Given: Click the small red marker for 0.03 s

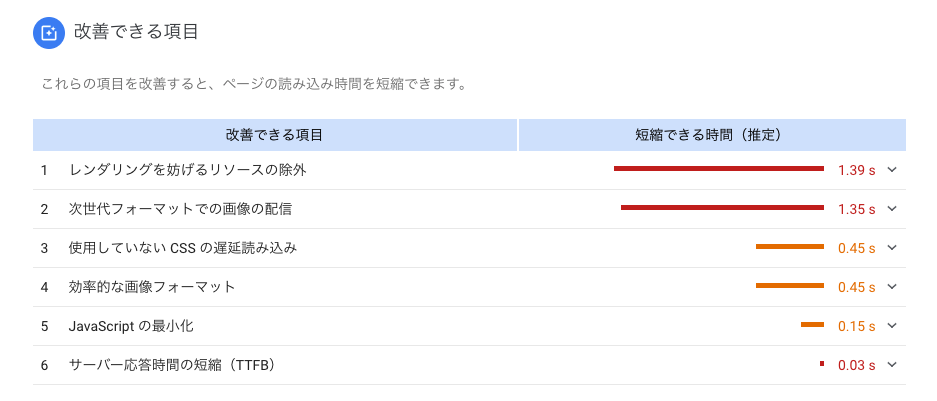Looking at the screenshot, I should (x=822, y=363).
